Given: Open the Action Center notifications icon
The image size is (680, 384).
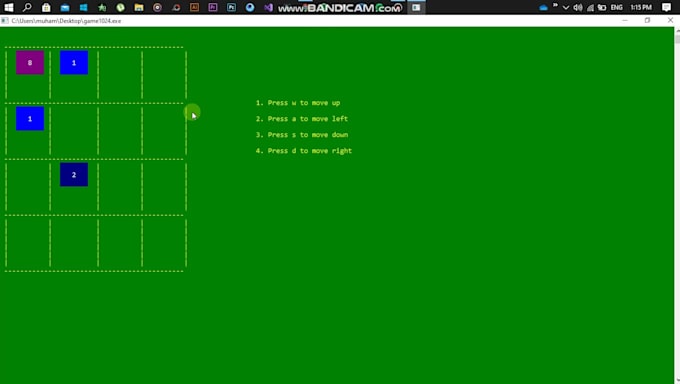Looking at the screenshot, I should [667, 7].
